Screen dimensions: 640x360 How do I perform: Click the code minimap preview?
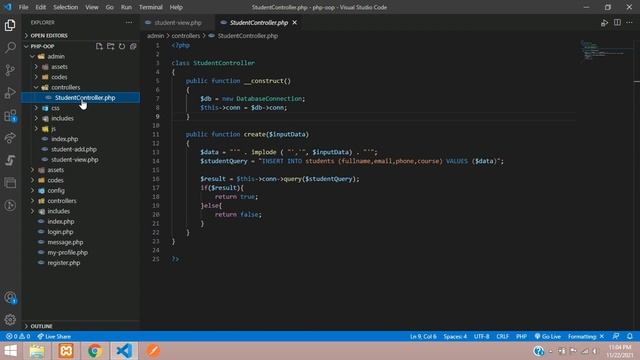[604, 51]
